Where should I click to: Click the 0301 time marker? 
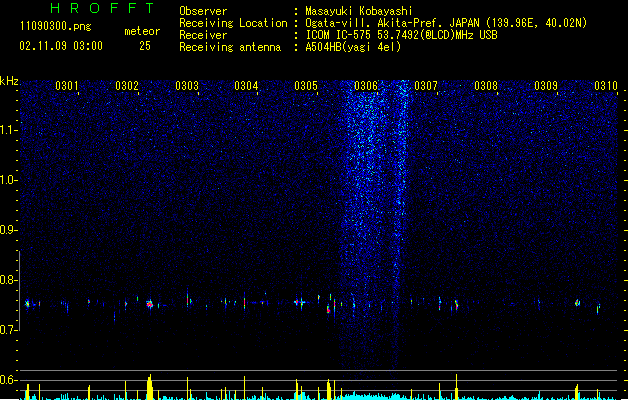67,86
